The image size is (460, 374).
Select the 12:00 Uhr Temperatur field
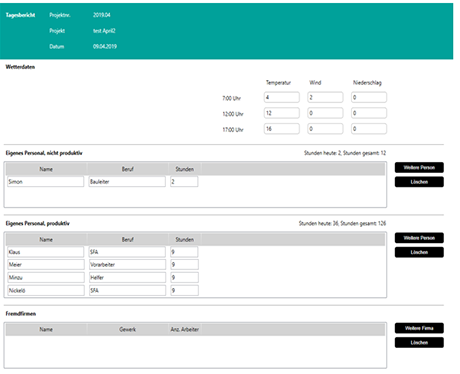click(282, 113)
